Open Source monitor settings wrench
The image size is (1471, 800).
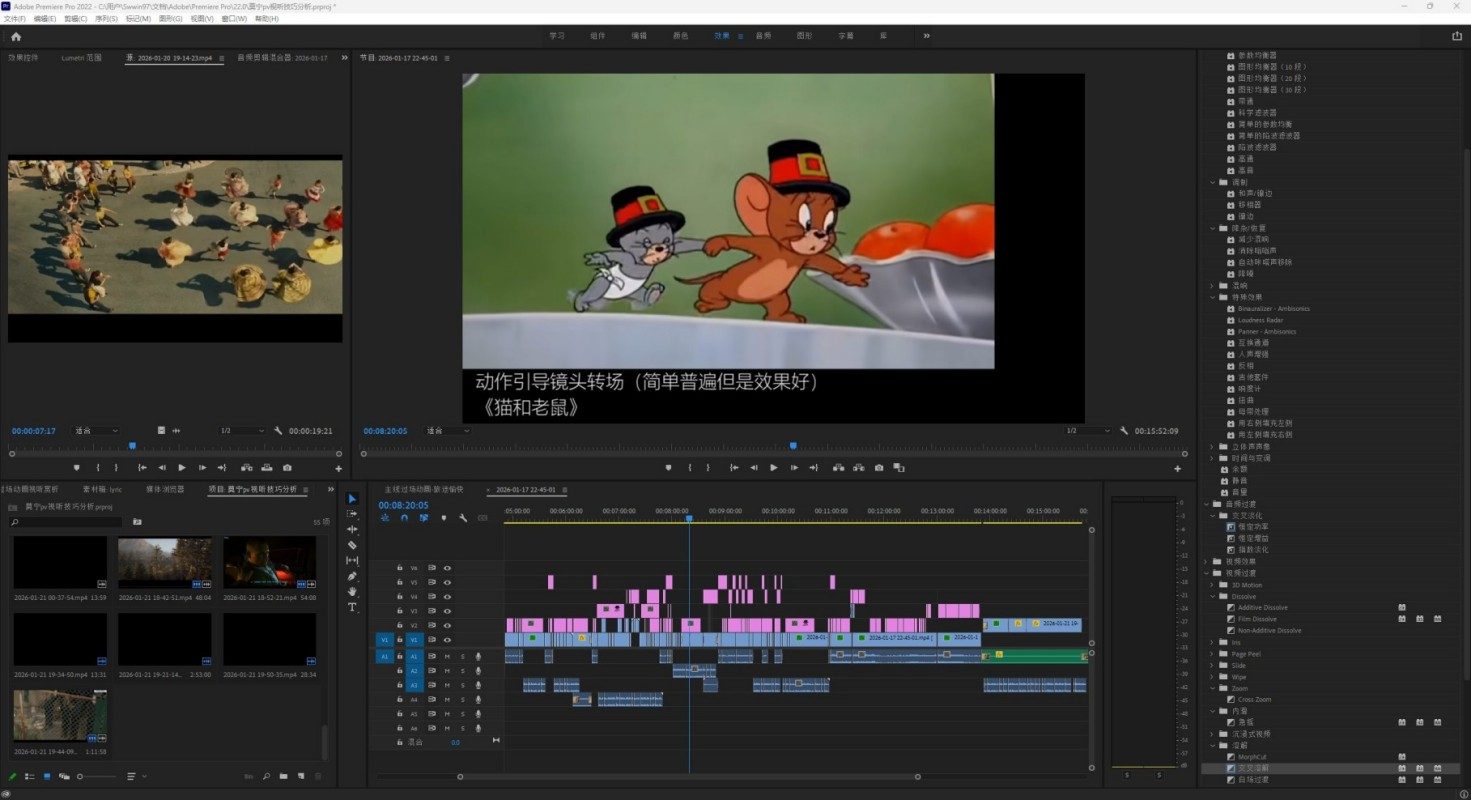(x=278, y=431)
